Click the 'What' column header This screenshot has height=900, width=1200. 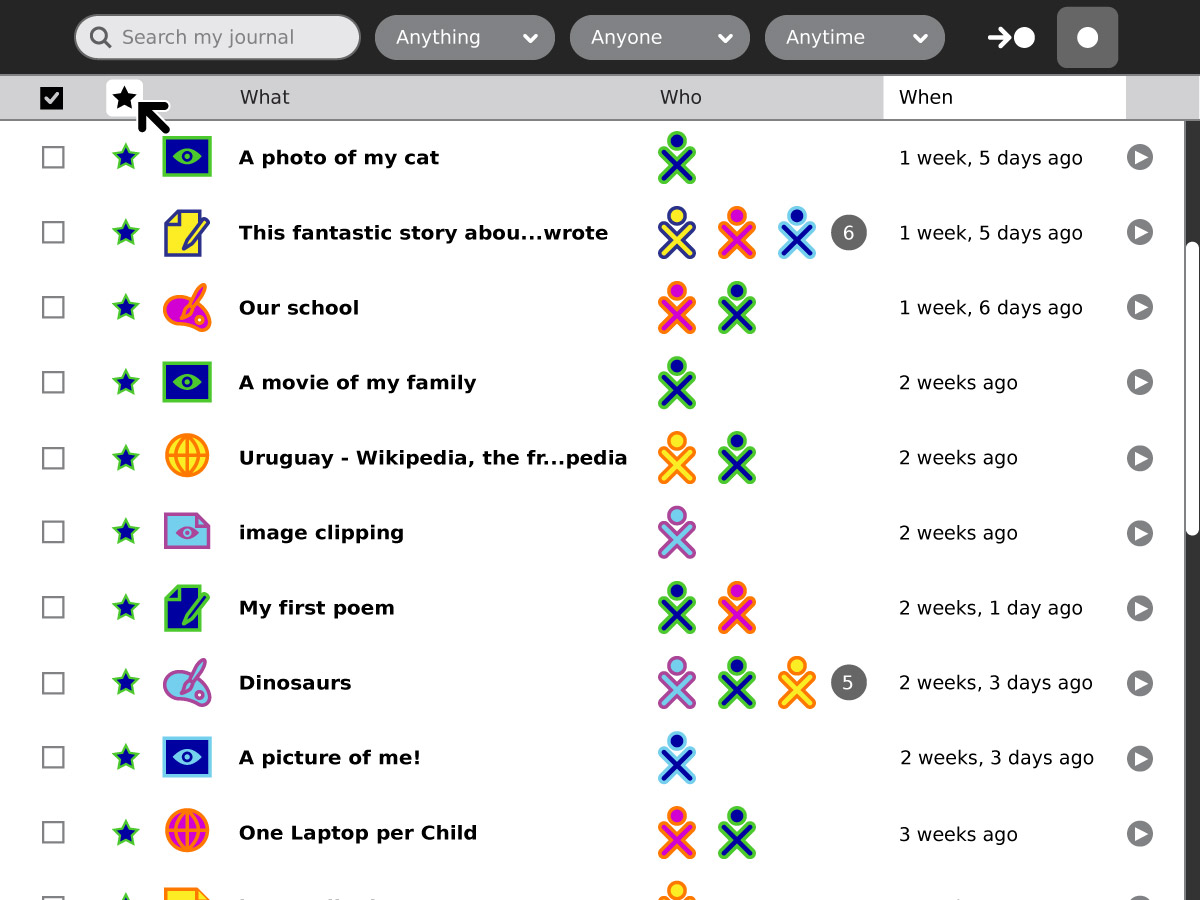(x=265, y=98)
